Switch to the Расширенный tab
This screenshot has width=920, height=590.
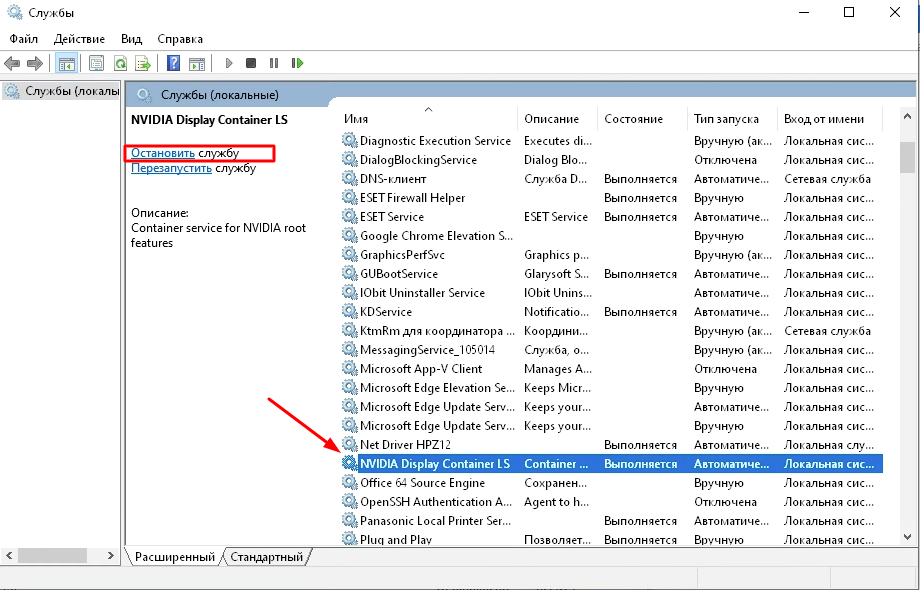click(x=174, y=557)
